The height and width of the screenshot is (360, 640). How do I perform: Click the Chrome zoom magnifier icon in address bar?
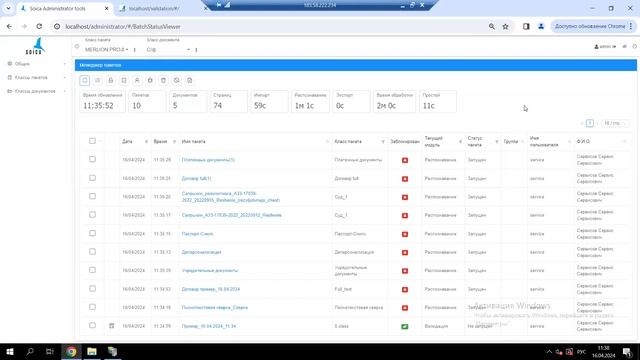tap(492, 27)
